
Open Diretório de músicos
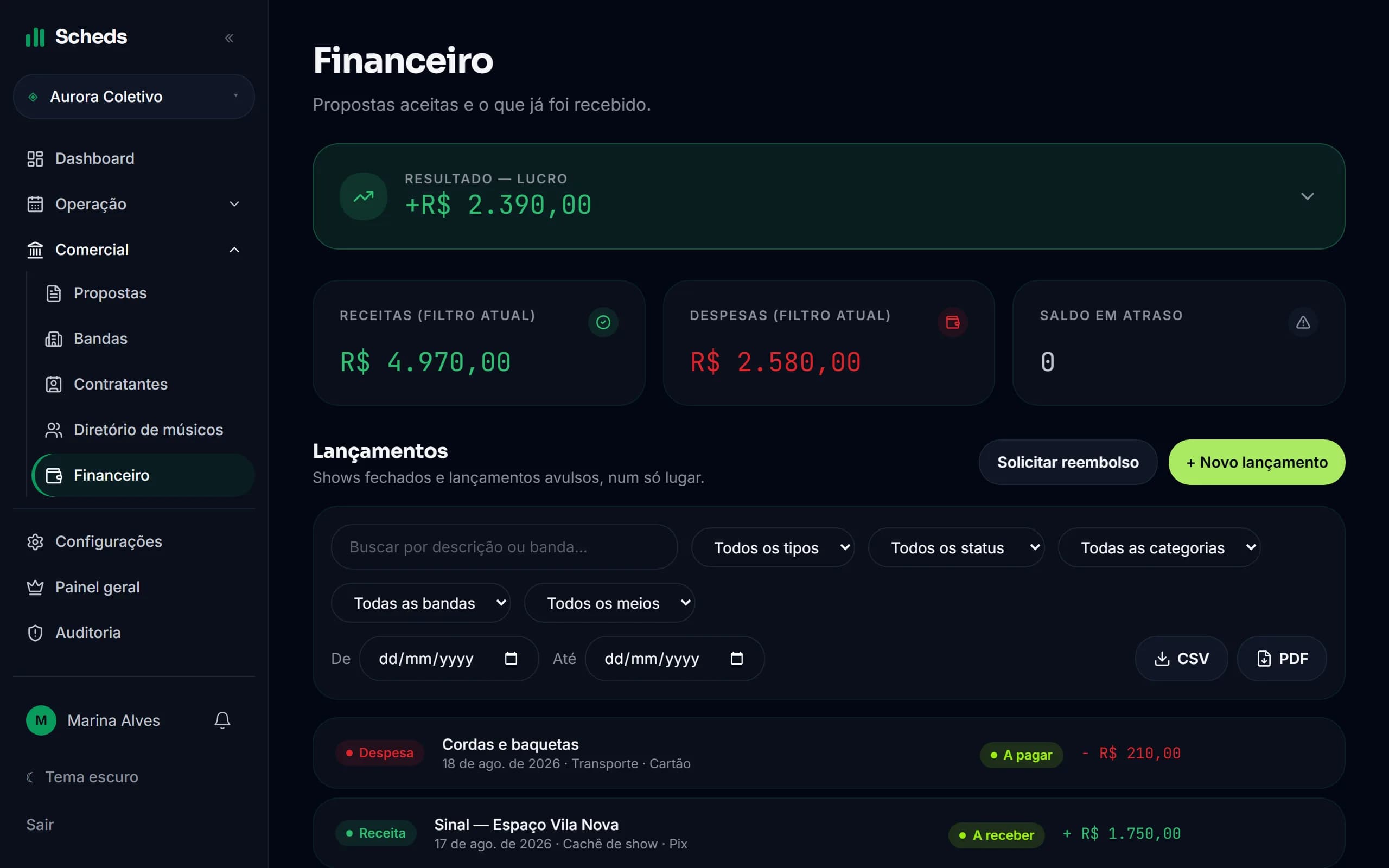tap(143, 430)
